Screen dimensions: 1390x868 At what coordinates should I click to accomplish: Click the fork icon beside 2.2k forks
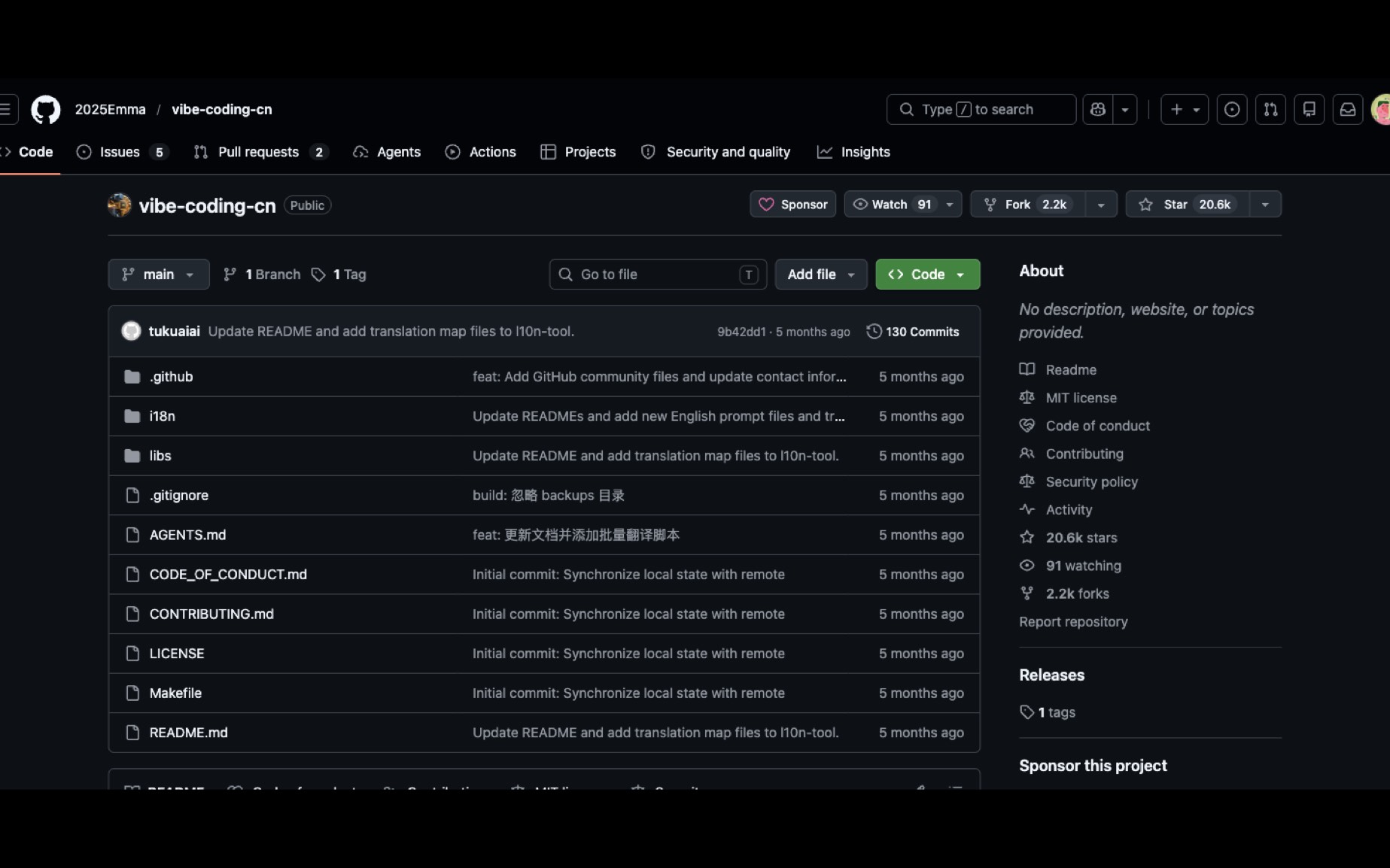tap(1027, 593)
